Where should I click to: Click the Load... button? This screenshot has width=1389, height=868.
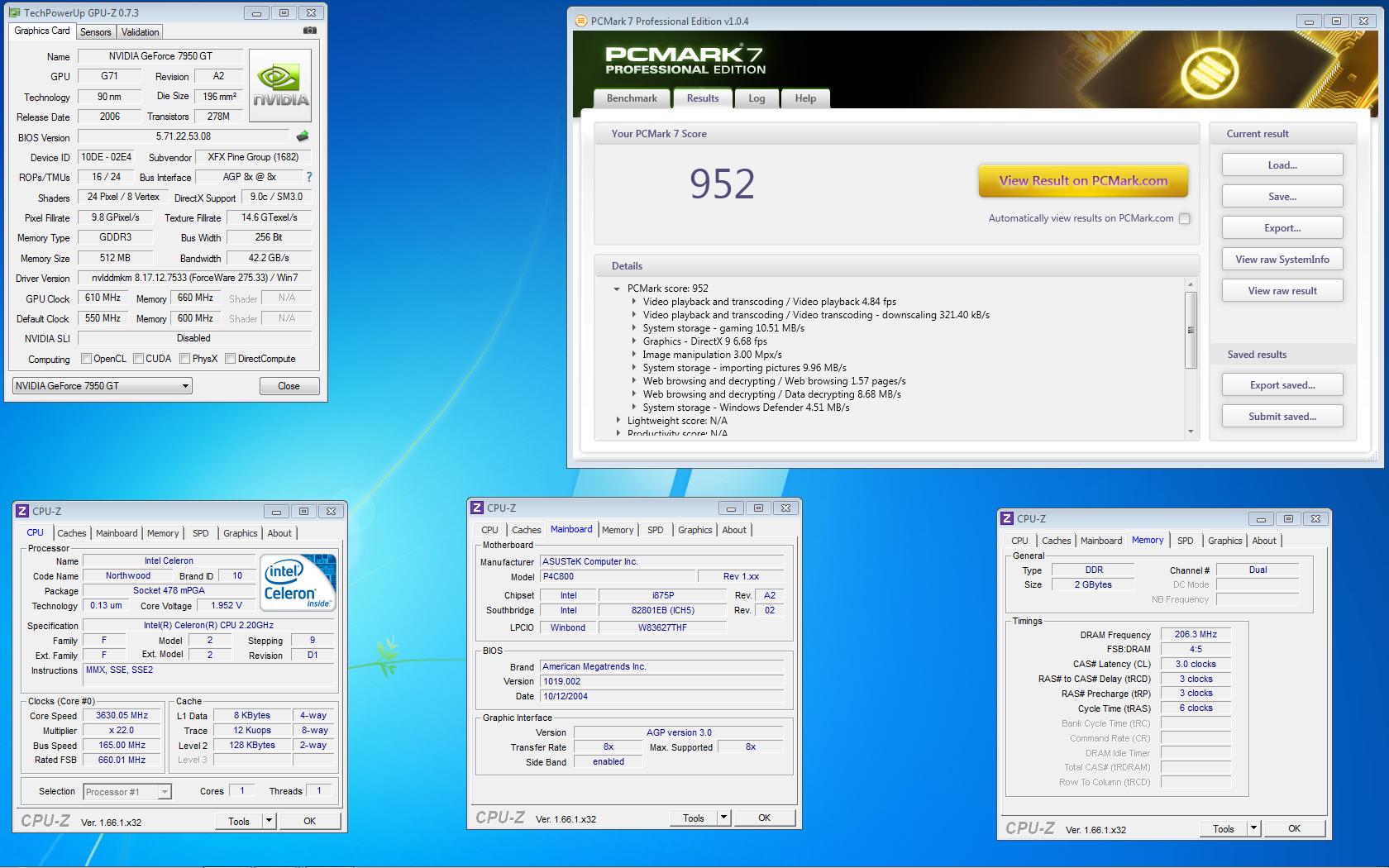[x=1282, y=165]
